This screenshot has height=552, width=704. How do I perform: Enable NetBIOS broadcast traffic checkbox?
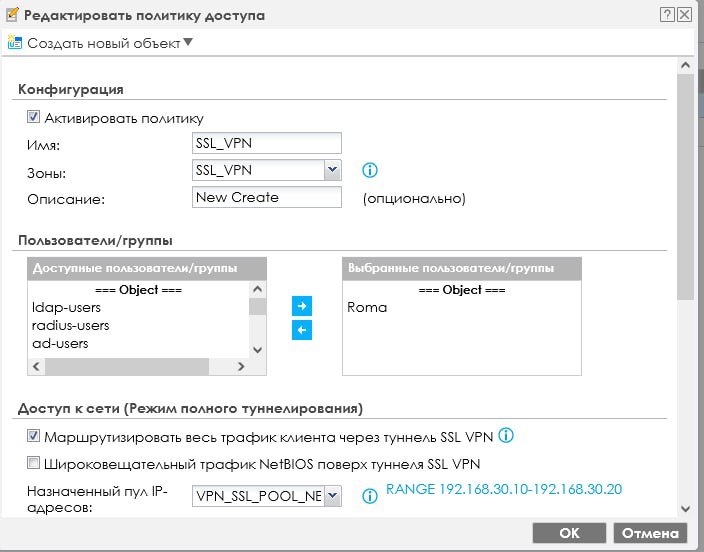(x=34, y=463)
